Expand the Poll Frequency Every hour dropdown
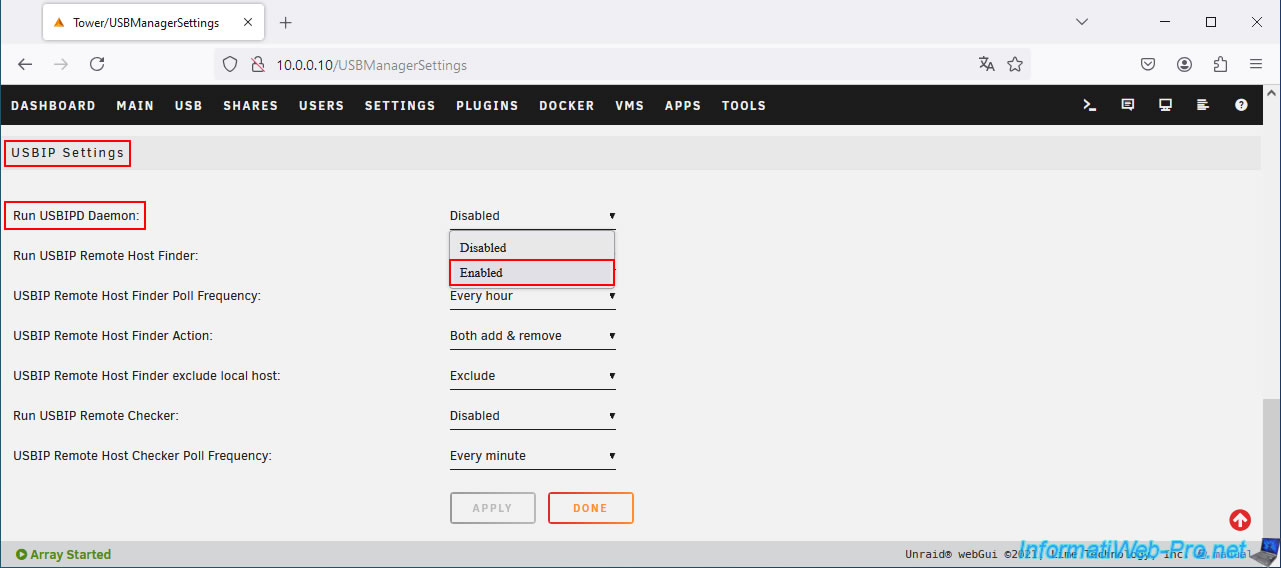This screenshot has width=1281, height=568. pos(533,296)
